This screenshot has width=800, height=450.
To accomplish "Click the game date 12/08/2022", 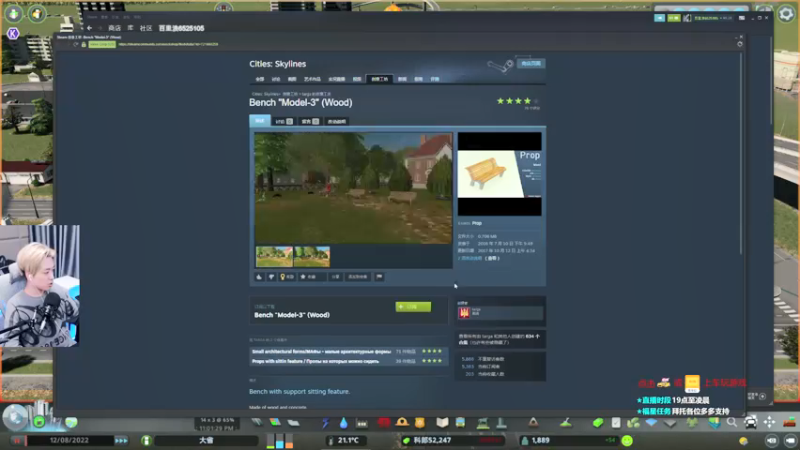I will [69, 440].
